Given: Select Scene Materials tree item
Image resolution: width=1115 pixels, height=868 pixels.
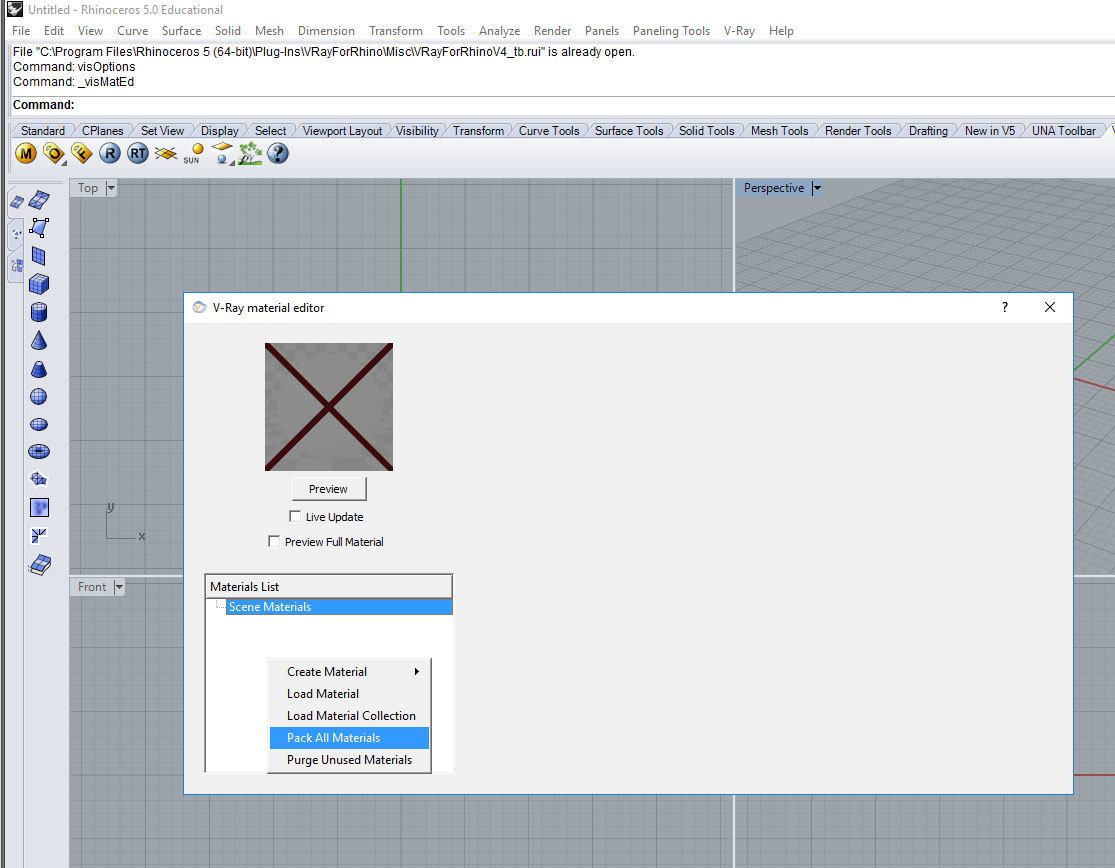Looking at the screenshot, I should coord(339,606).
